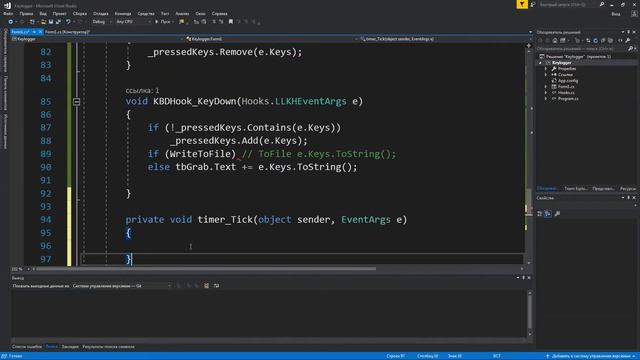This screenshot has width=640, height=360.
Task: Click the Undo arrow in the toolbar
Action: tap(68, 22)
